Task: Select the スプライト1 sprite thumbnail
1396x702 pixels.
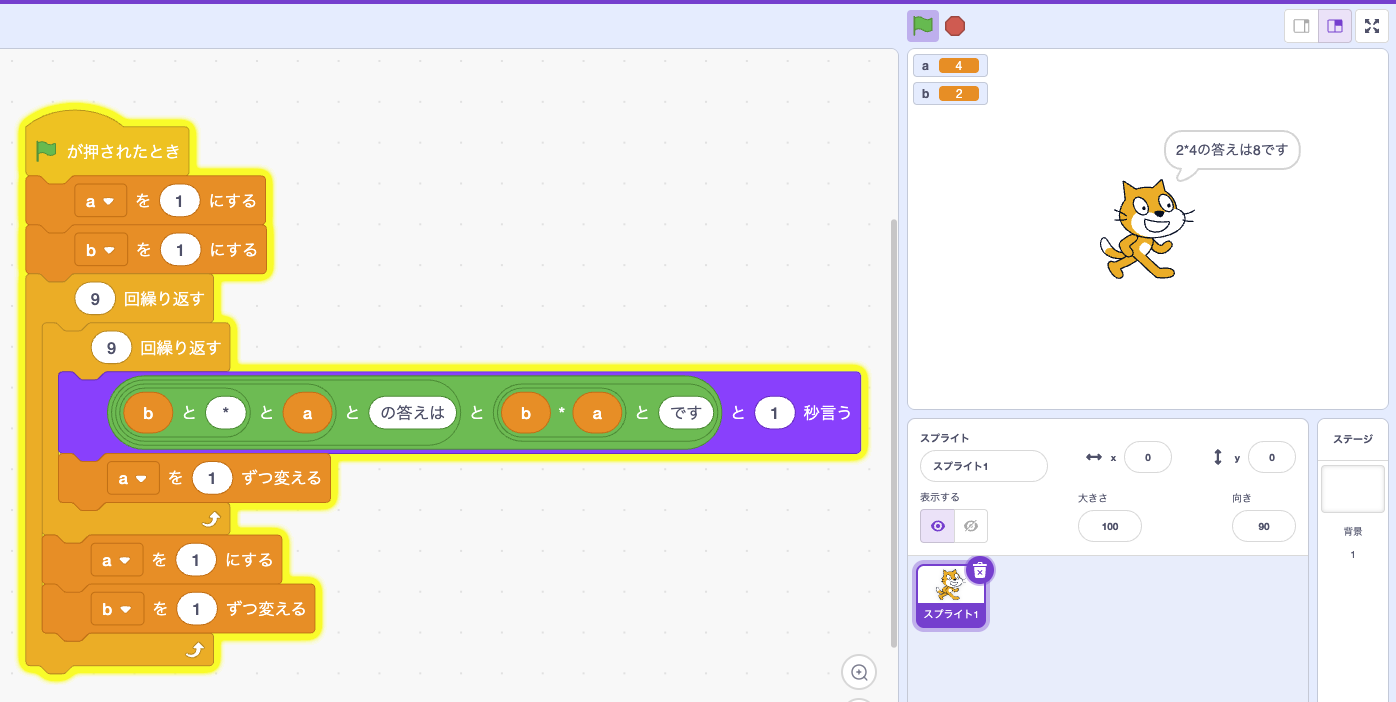Action: click(950, 595)
